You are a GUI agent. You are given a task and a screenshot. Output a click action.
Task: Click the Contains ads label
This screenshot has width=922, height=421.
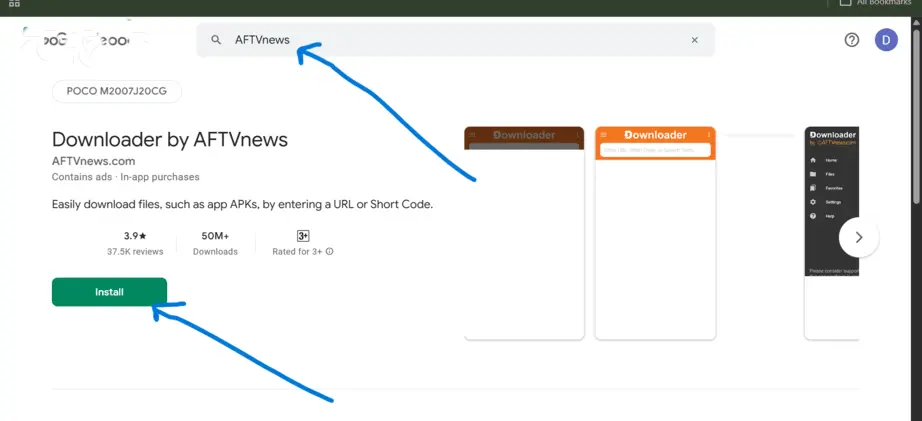[x=82, y=177]
